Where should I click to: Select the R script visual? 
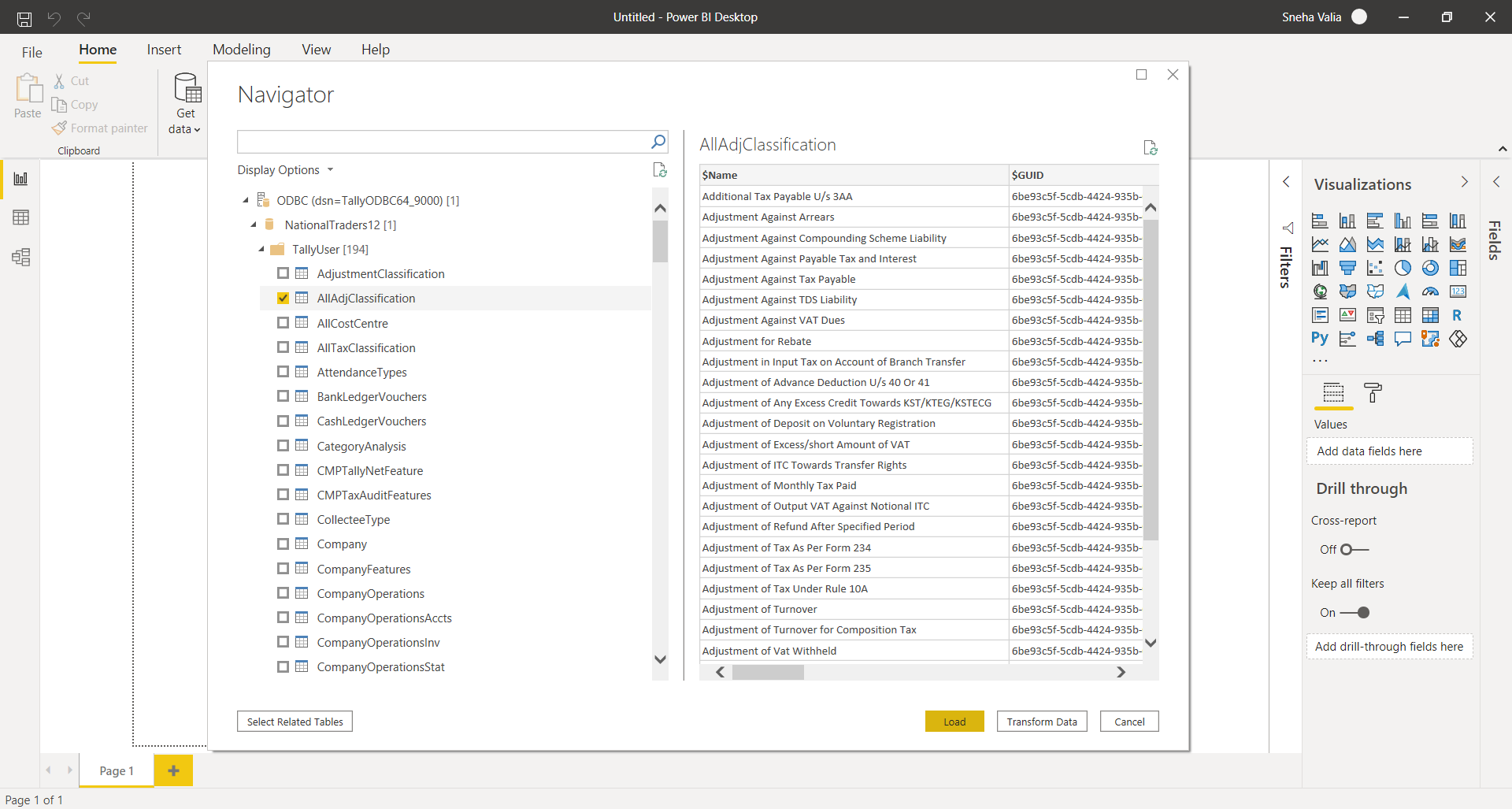(x=1458, y=315)
